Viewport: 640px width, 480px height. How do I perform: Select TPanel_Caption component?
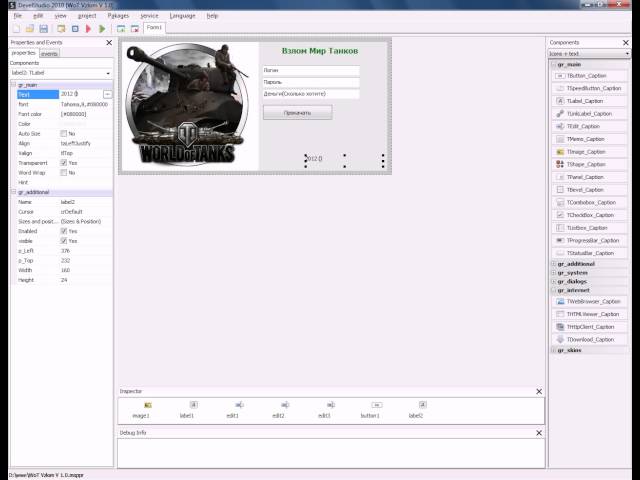589,177
